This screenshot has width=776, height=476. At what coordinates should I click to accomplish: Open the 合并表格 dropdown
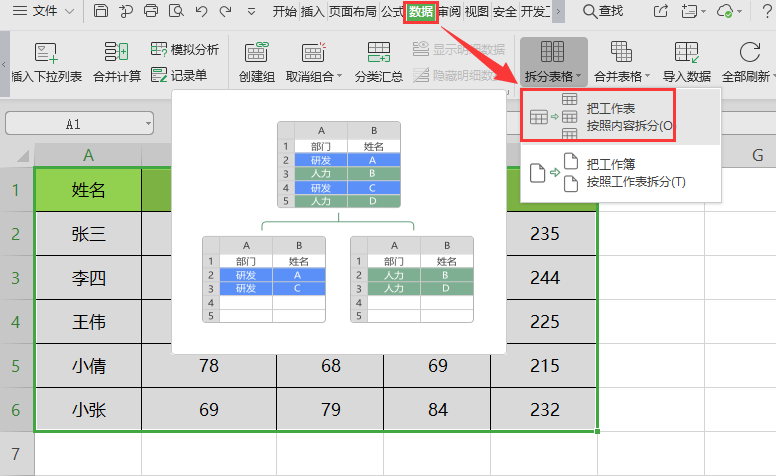coord(622,62)
